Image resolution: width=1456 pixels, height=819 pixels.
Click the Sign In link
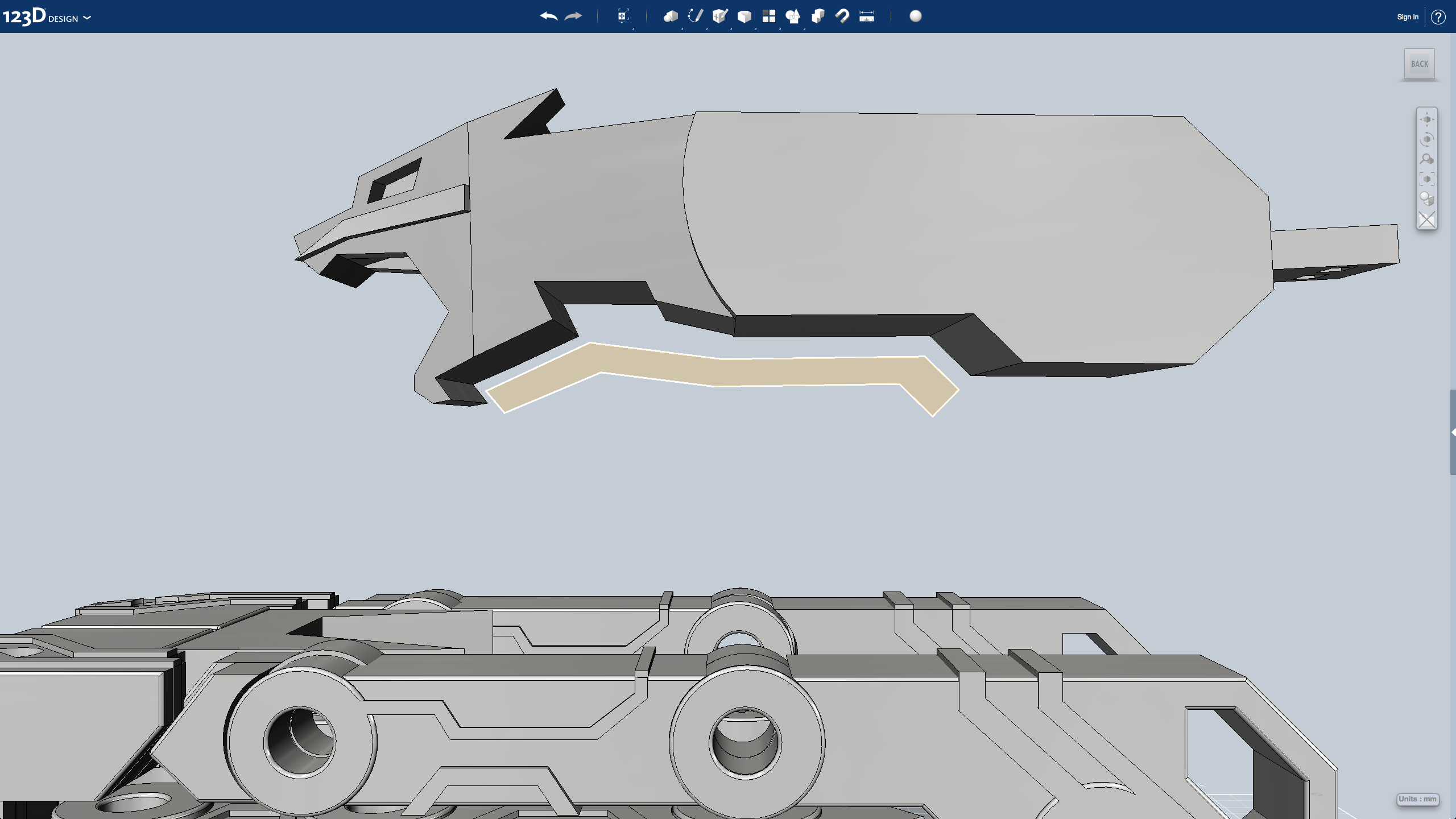[x=1407, y=16]
